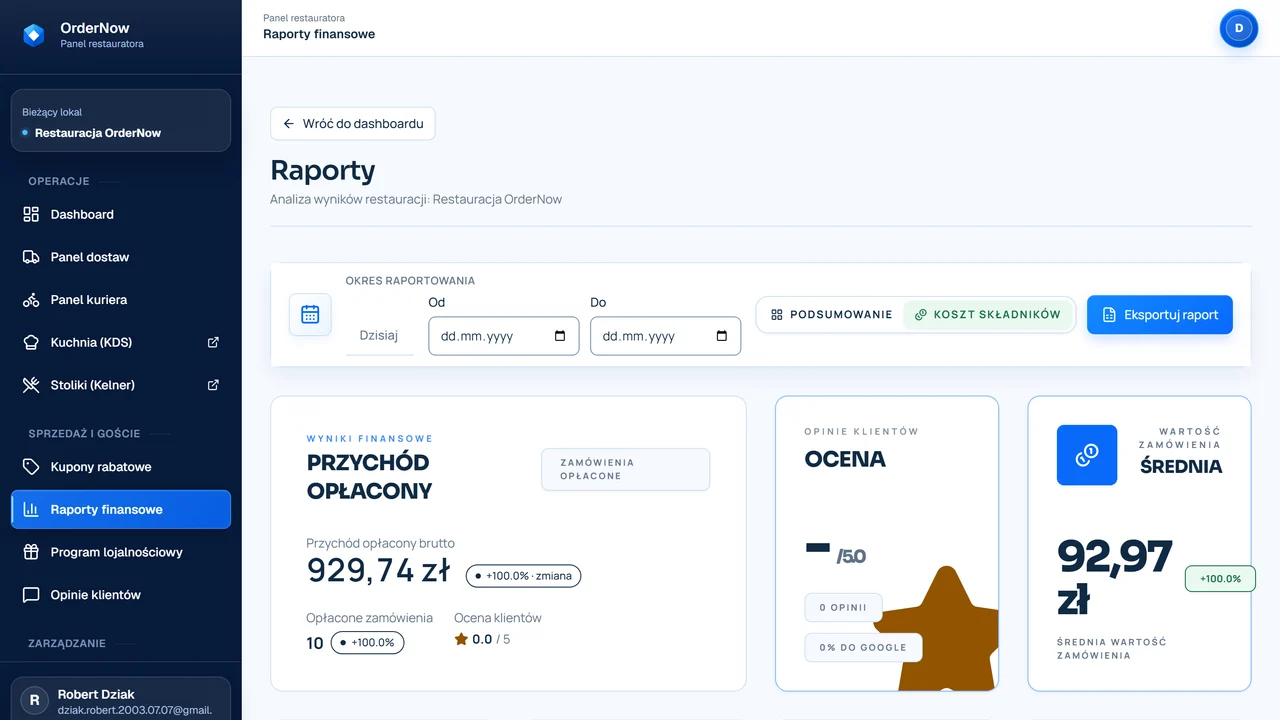
Task: Switch to the Podsumowanie view
Action: coord(831,314)
